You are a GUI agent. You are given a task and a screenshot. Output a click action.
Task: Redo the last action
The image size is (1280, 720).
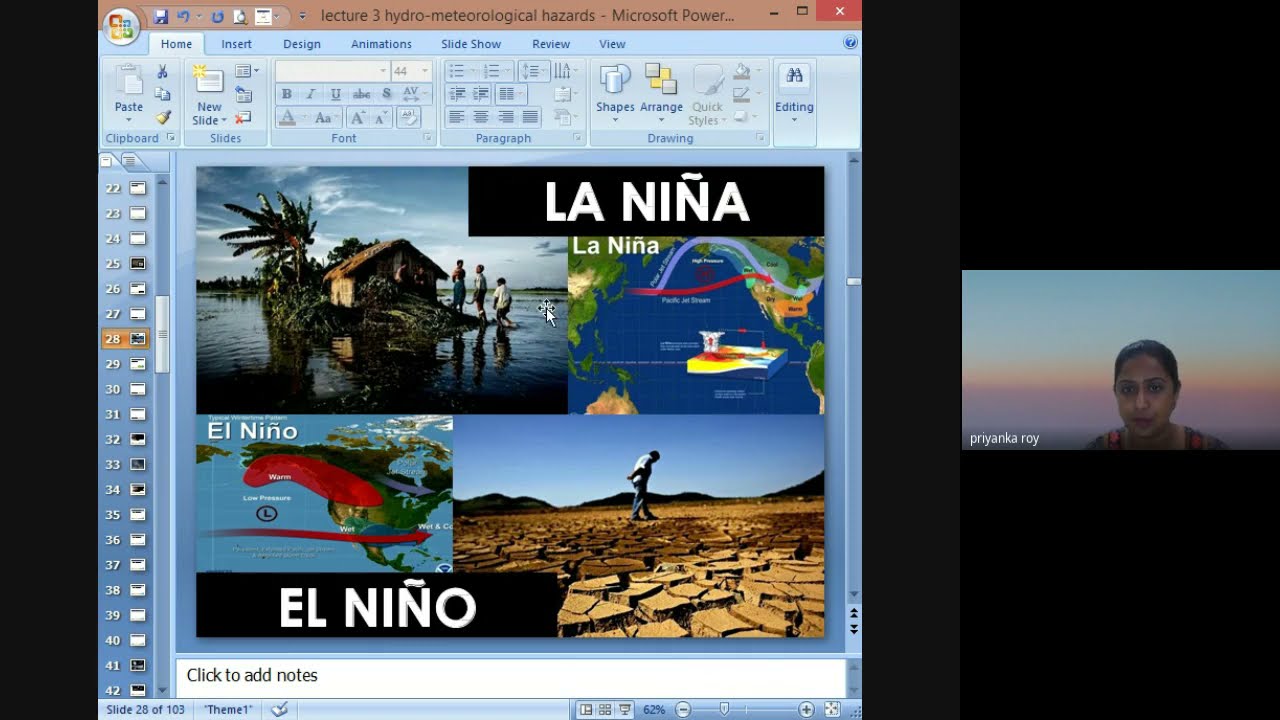point(217,16)
